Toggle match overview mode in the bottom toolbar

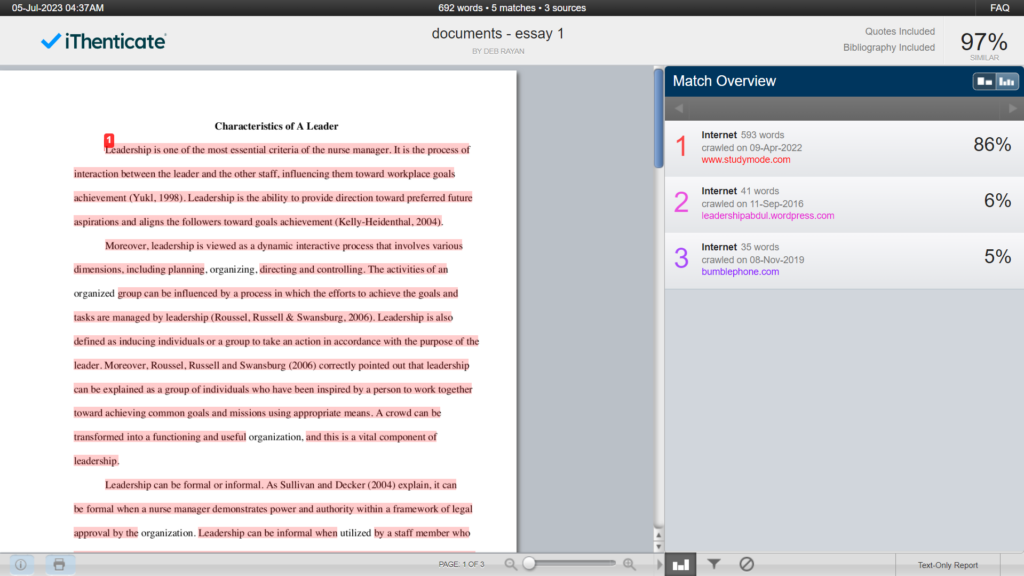(x=681, y=564)
